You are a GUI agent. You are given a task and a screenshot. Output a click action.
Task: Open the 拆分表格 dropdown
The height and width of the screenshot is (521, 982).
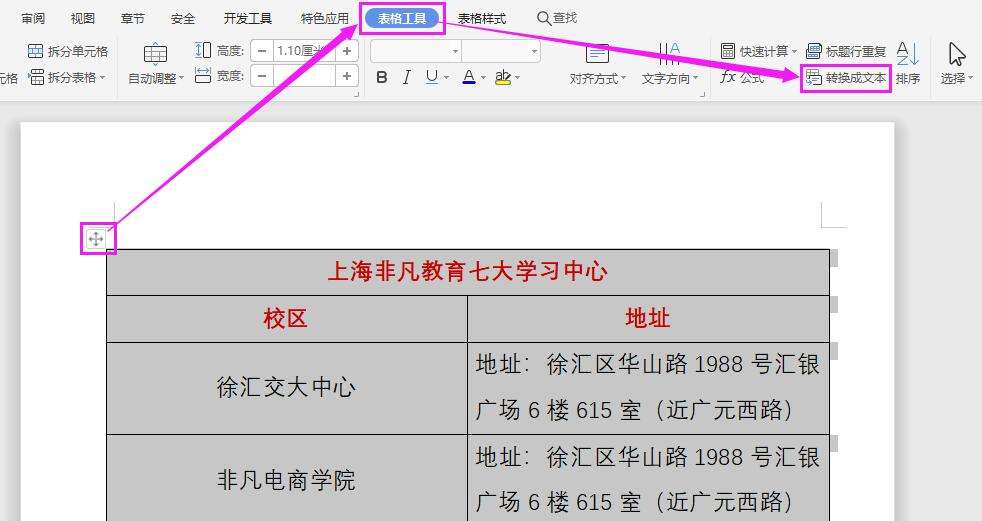point(68,77)
